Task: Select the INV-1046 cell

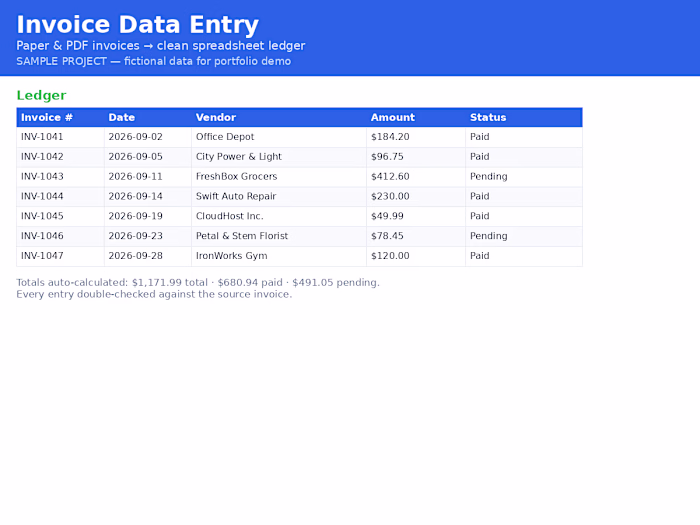Action: (60, 236)
